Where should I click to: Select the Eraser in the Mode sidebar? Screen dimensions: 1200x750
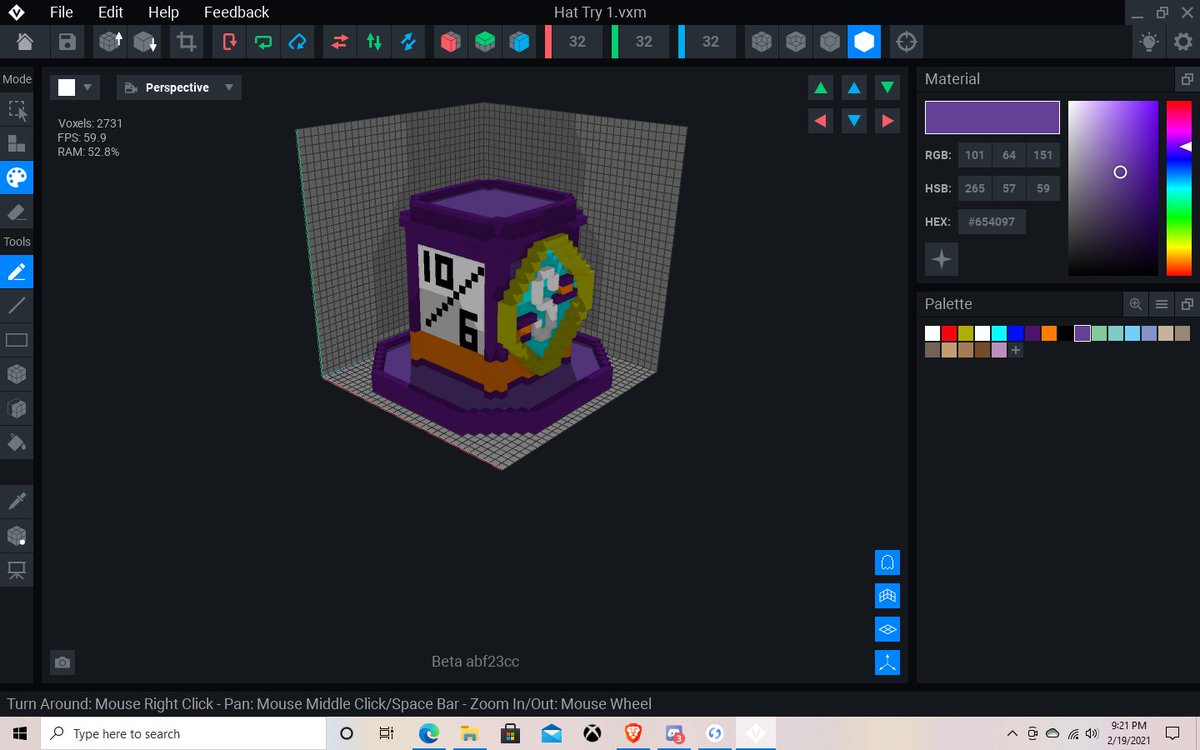click(x=16, y=211)
